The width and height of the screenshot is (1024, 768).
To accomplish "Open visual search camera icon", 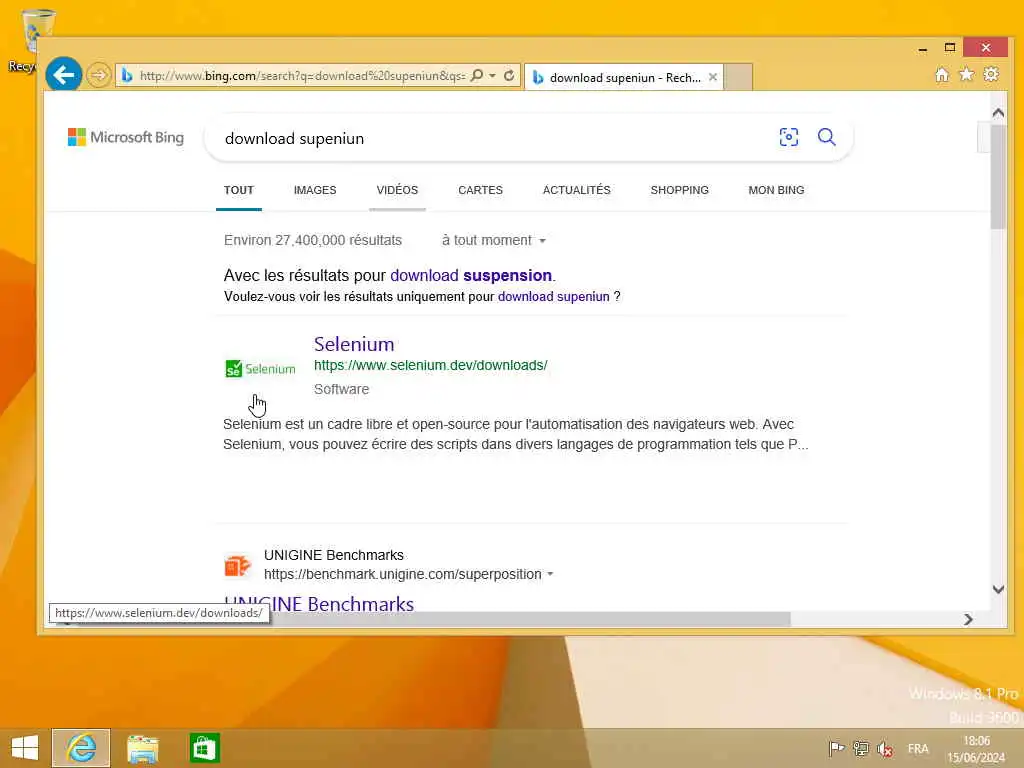I will pos(788,137).
